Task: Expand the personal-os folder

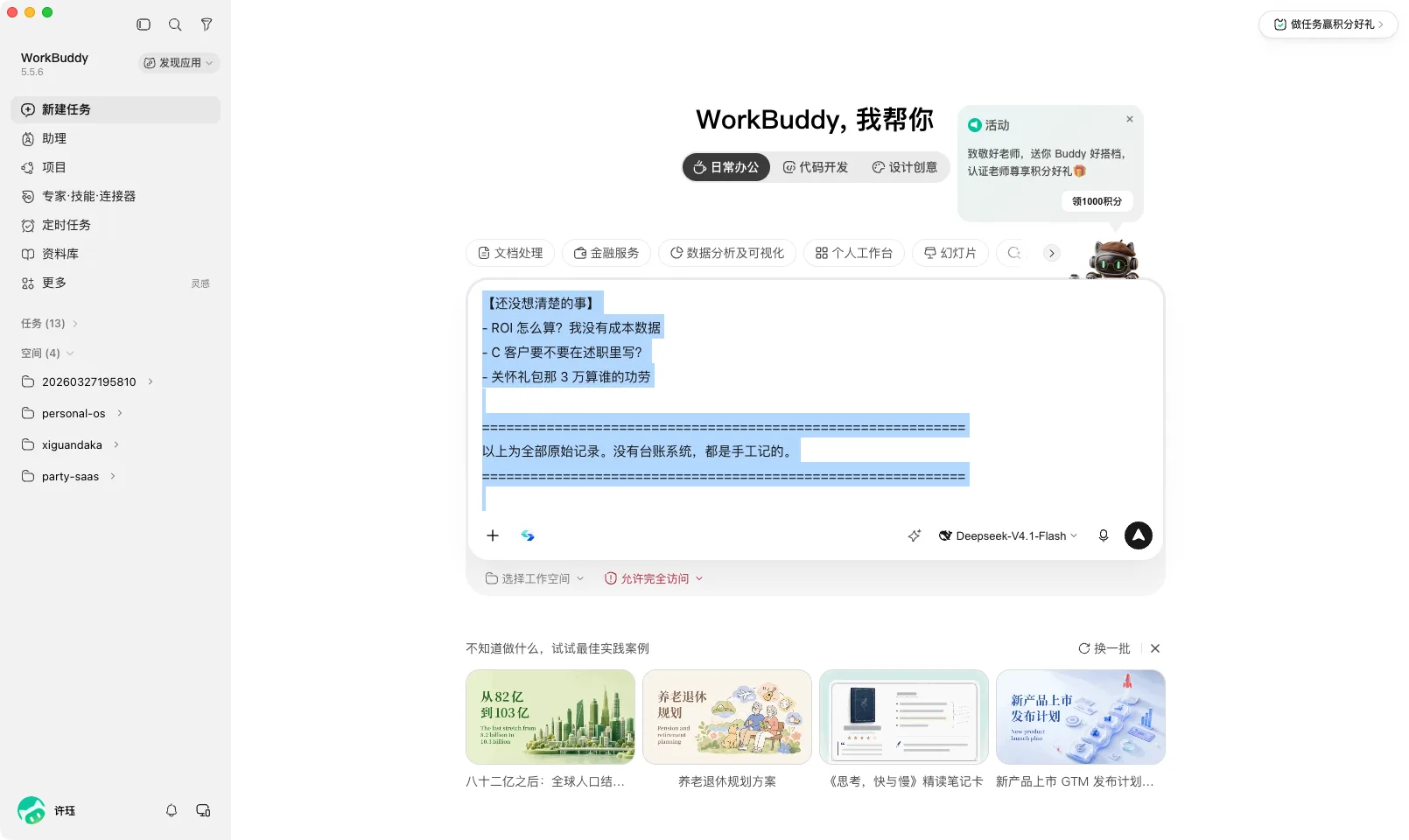Action: pos(119,413)
